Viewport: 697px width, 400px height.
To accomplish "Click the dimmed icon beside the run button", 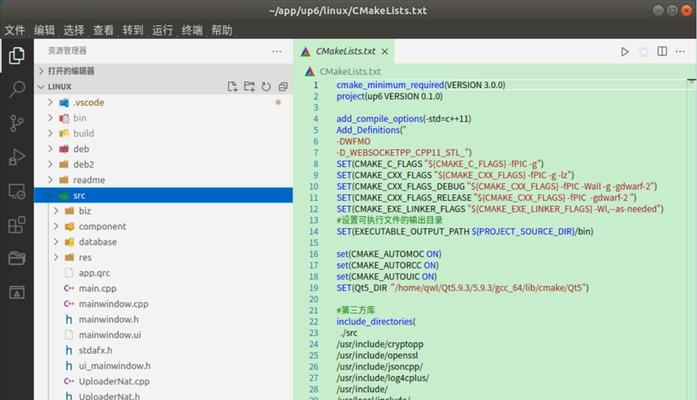I will pos(643,52).
